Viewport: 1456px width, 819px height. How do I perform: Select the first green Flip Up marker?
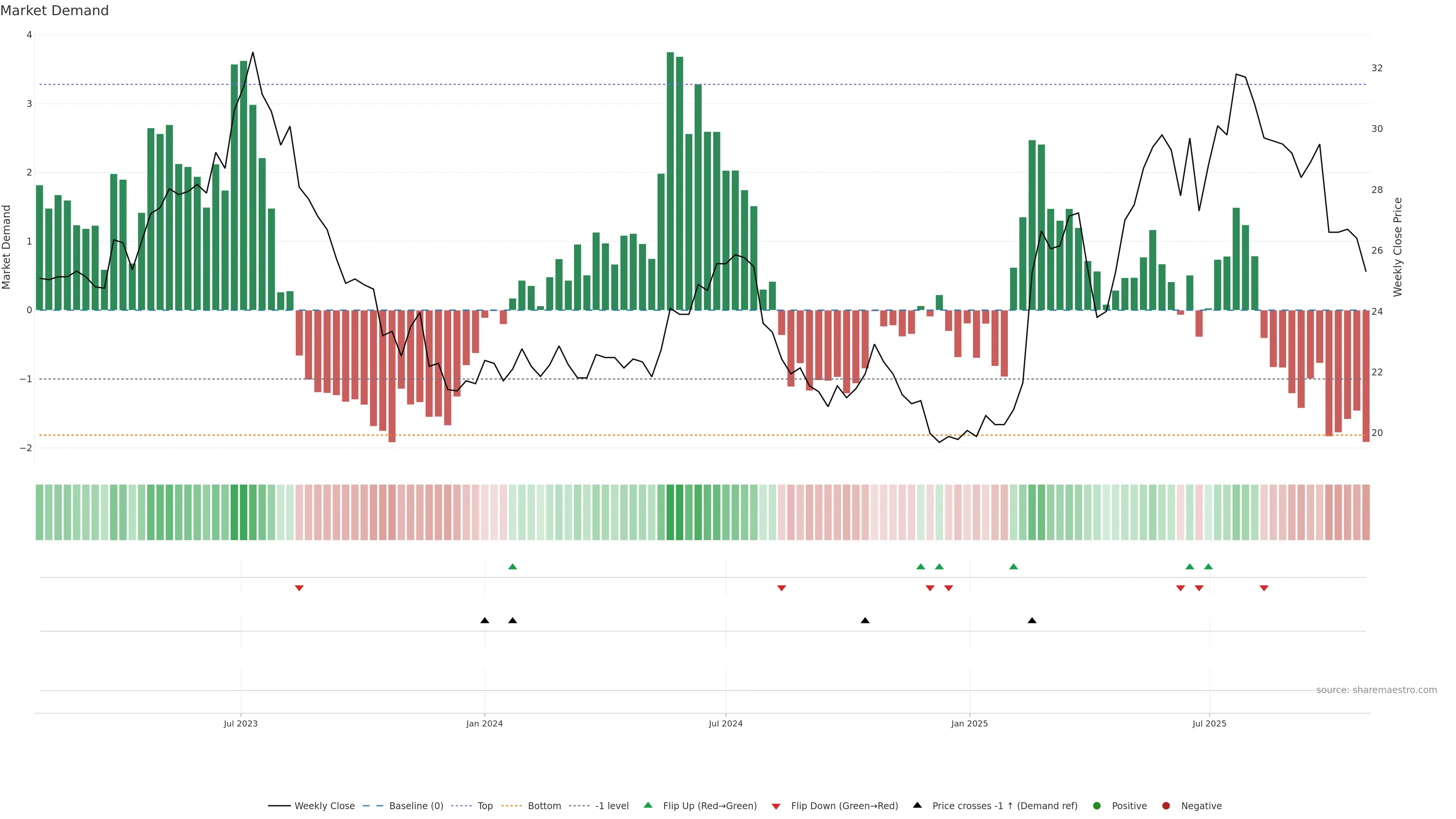[x=513, y=567]
